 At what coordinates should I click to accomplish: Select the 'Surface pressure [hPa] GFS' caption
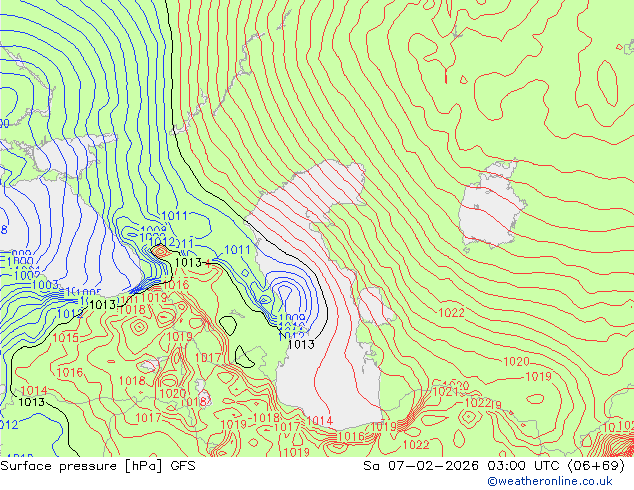(x=98, y=466)
